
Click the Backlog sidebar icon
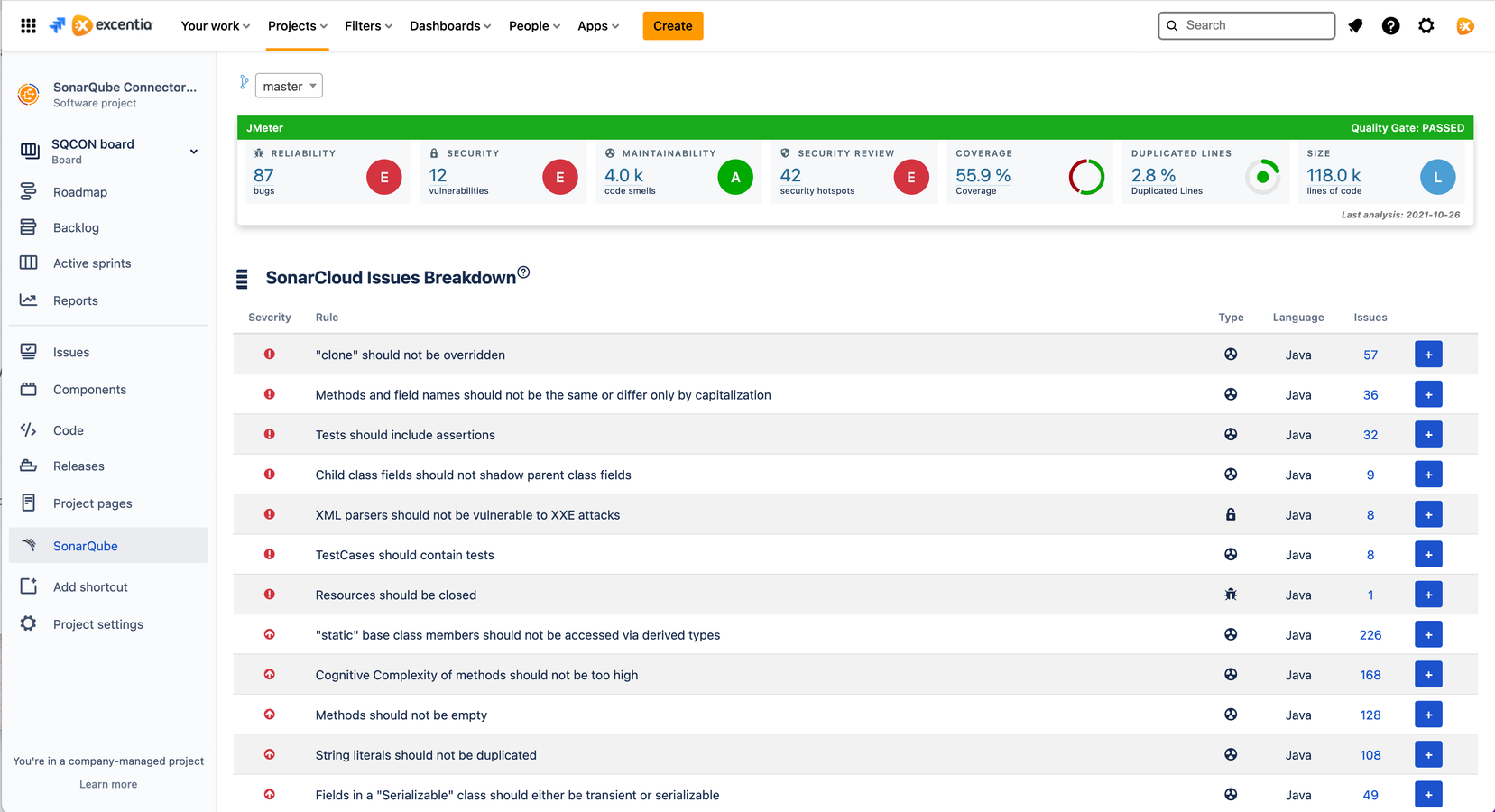coord(29,227)
